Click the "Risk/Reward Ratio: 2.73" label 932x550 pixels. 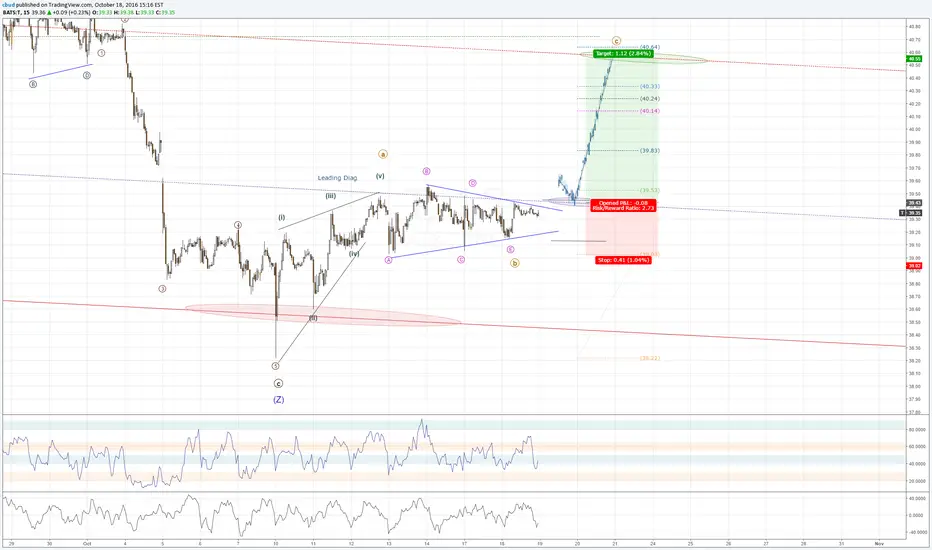(624, 209)
